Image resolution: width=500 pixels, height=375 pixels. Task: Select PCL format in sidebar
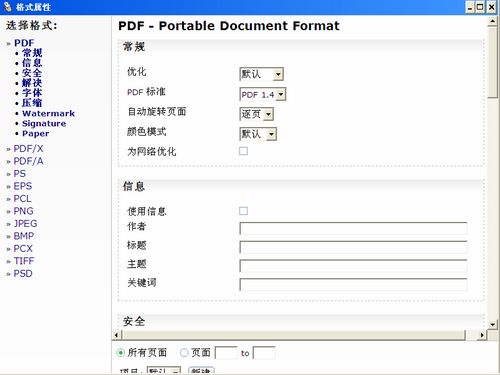click(x=22, y=199)
